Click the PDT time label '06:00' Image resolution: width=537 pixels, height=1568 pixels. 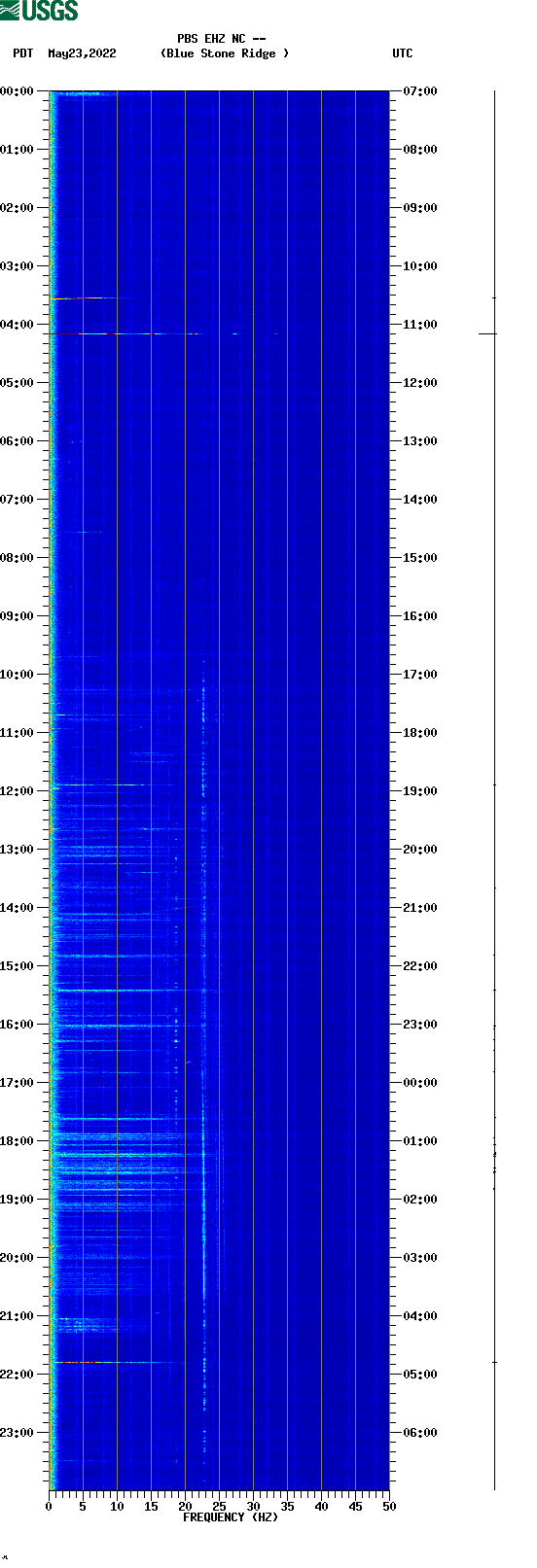(x=18, y=441)
